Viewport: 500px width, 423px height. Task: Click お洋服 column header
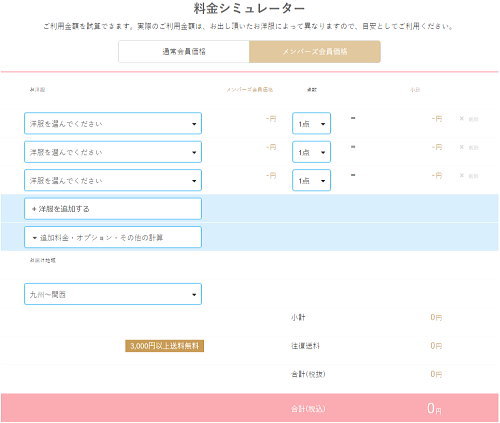37,90
